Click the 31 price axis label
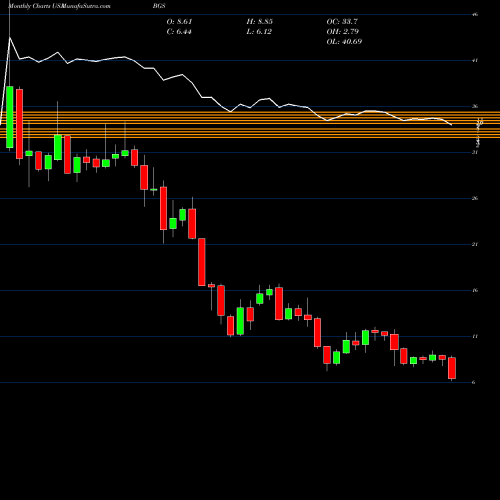The image size is (500, 500). click(x=475, y=152)
